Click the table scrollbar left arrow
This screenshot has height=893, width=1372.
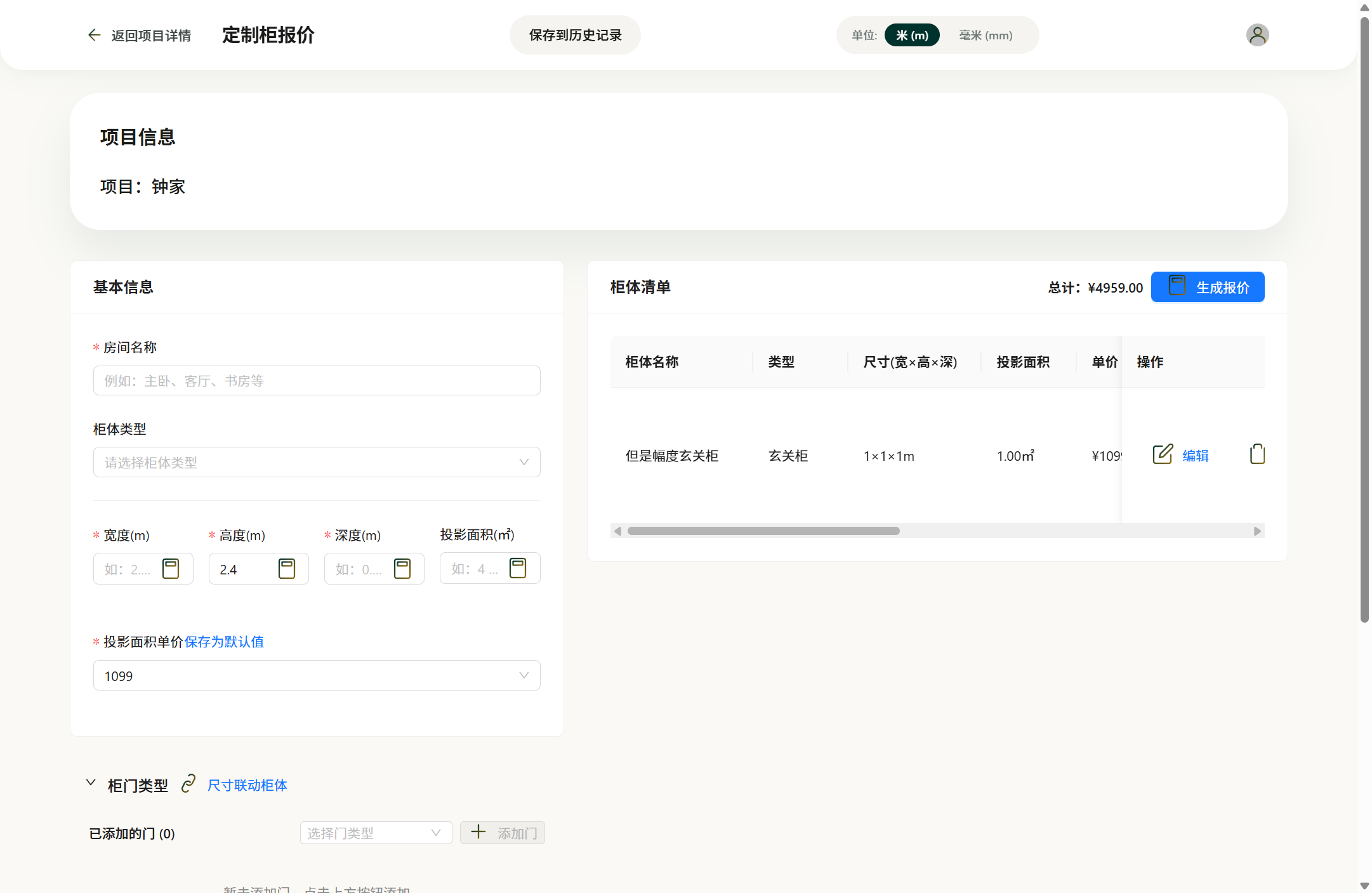[x=617, y=531]
